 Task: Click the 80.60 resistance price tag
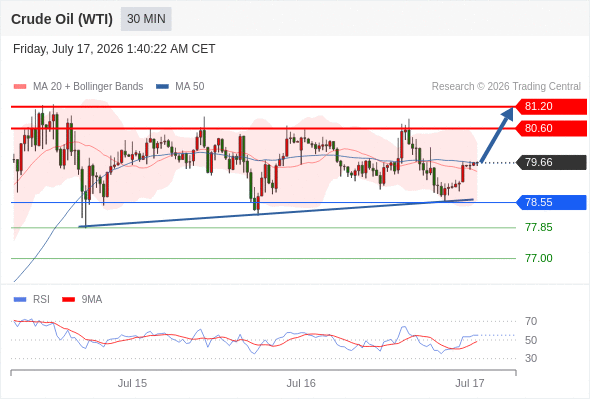tap(551, 128)
